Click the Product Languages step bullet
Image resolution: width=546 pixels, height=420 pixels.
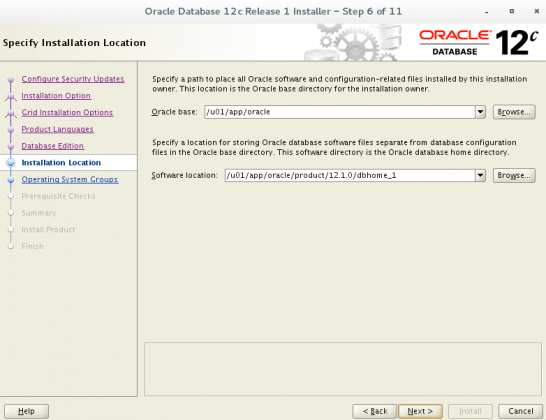click(x=11, y=130)
